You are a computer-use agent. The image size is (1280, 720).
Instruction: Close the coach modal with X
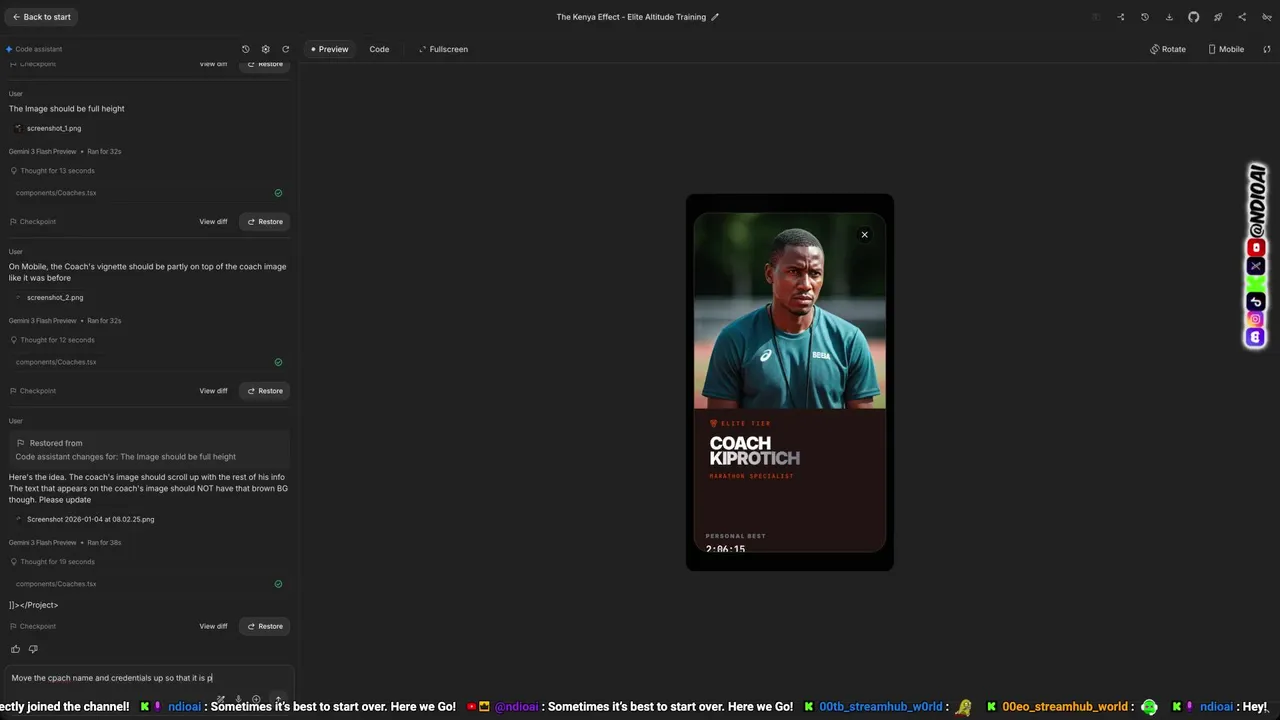click(865, 235)
